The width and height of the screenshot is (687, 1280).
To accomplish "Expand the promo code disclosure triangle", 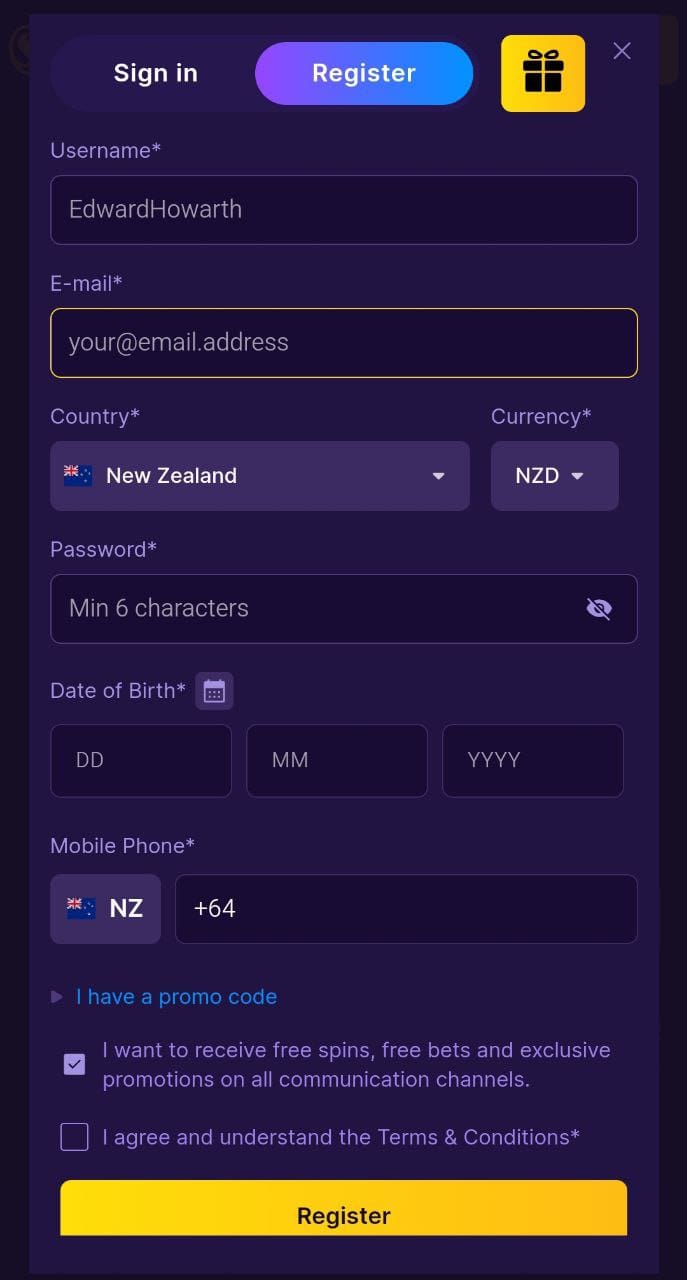I will (57, 997).
